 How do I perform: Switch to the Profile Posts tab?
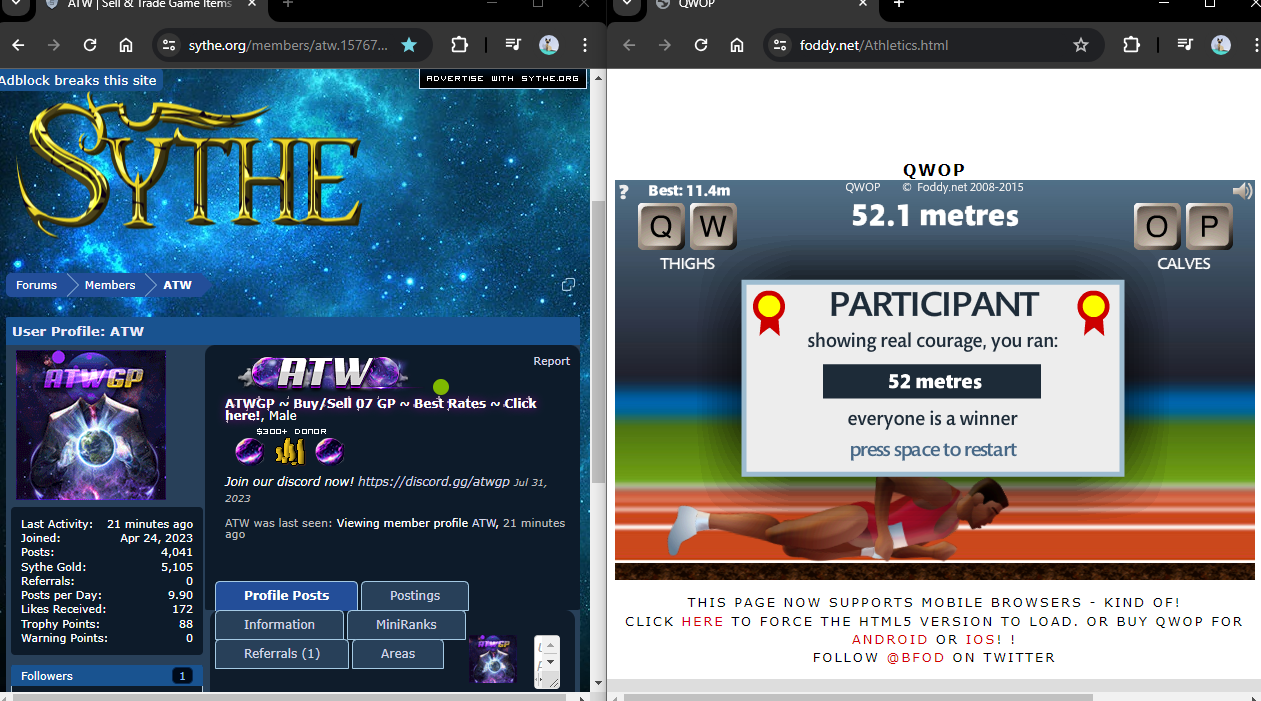286,595
